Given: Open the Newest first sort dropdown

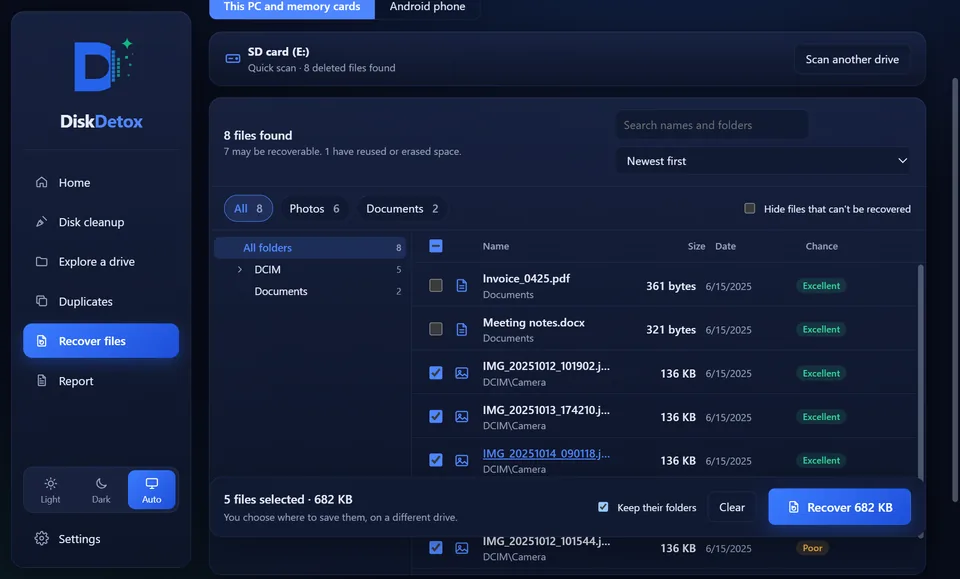Looking at the screenshot, I should (762, 161).
